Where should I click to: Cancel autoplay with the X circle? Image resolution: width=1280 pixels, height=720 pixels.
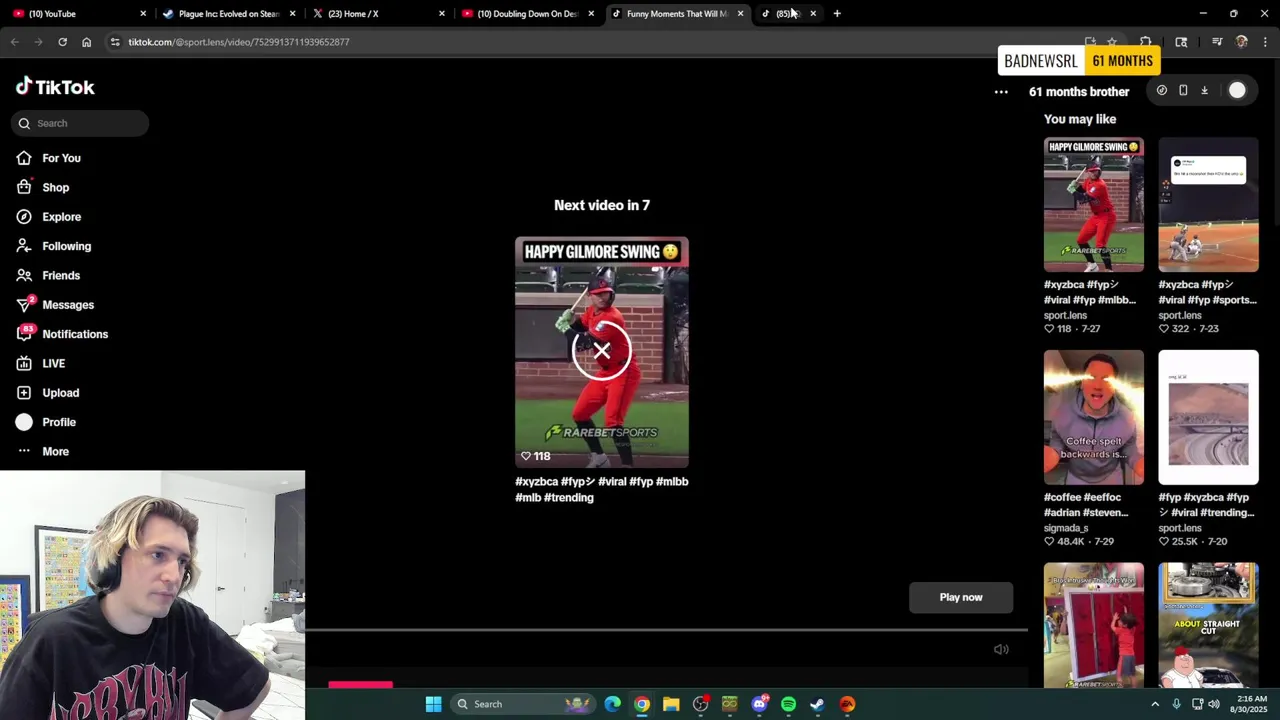click(602, 351)
